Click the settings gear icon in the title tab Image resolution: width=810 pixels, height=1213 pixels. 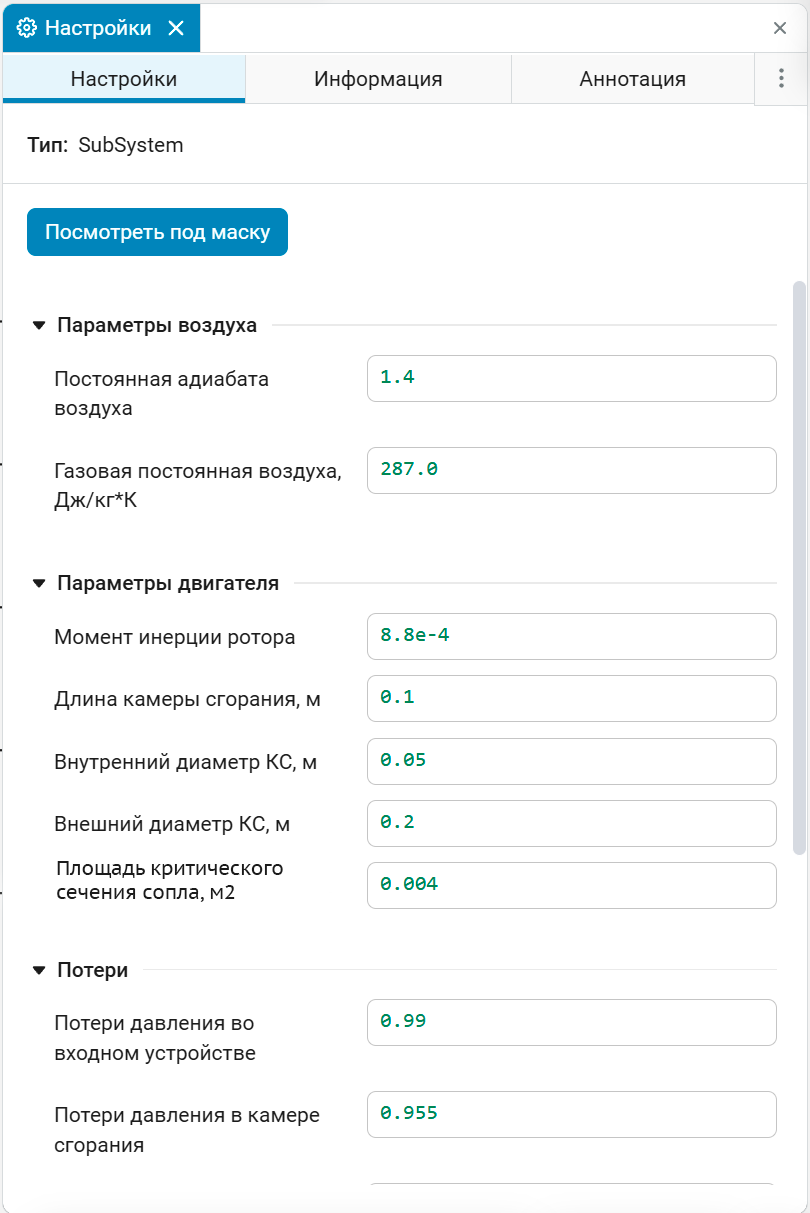pos(28,28)
